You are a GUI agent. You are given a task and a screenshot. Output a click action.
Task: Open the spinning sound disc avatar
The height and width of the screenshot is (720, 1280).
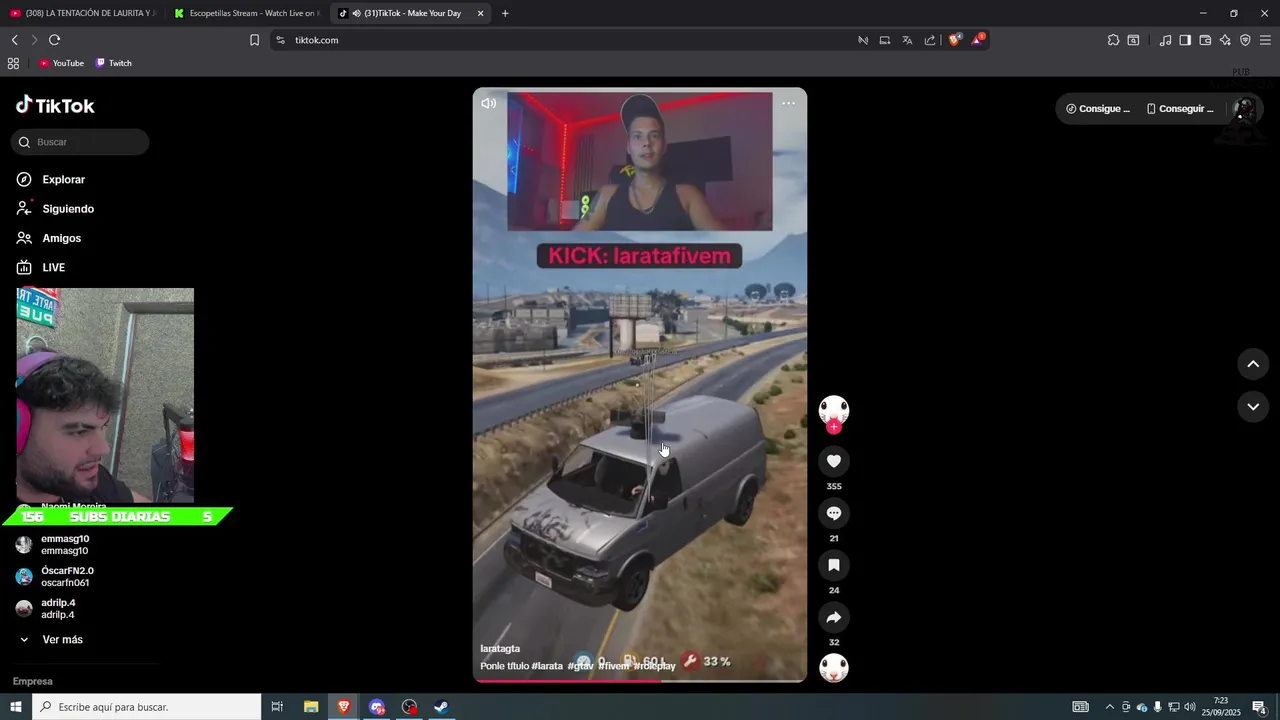coord(834,668)
